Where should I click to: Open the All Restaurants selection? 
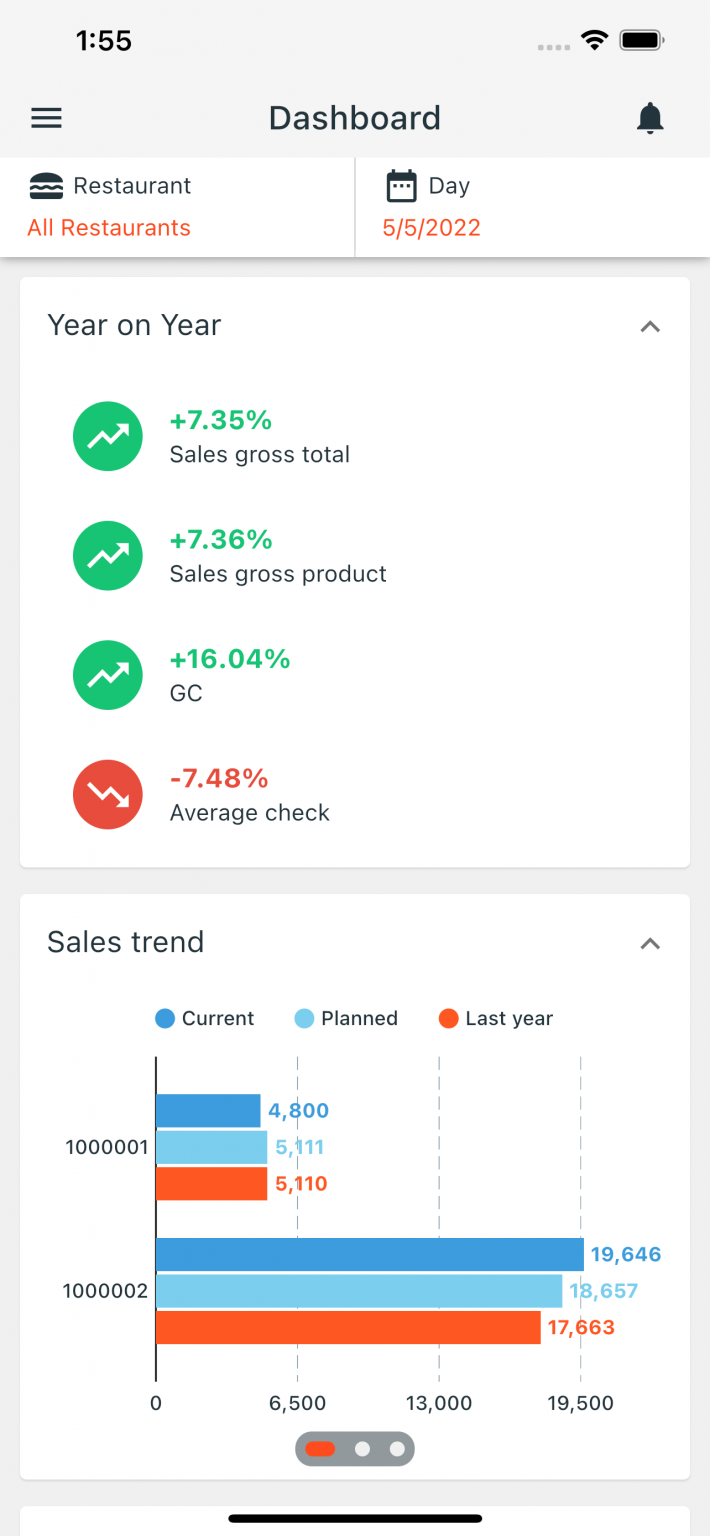pyautogui.click(x=109, y=227)
